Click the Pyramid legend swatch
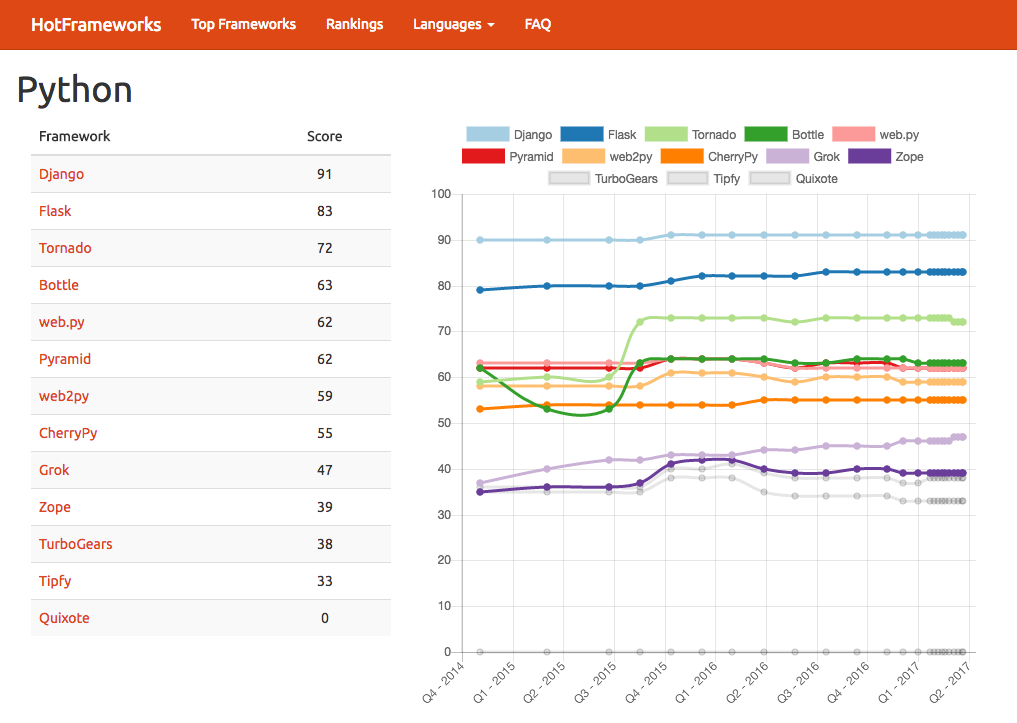This screenshot has width=1017, height=723. [x=486, y=156]
